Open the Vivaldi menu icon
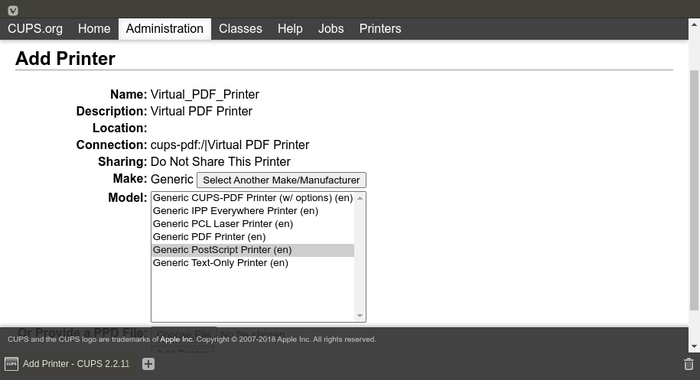This screenshot has width=700, height=380. point(12,10)
